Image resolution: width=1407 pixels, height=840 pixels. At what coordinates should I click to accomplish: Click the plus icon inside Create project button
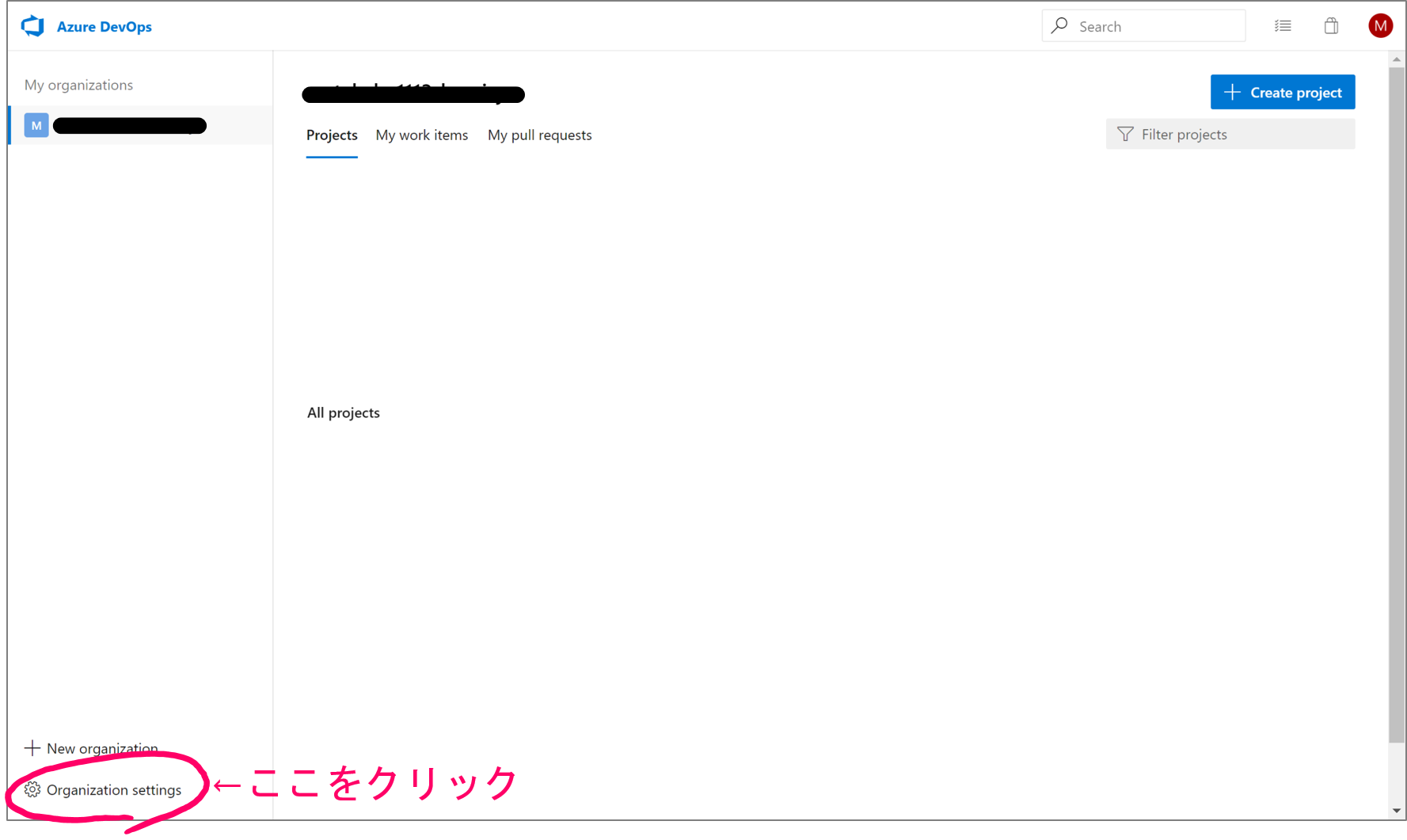(x=1232, y=92)
